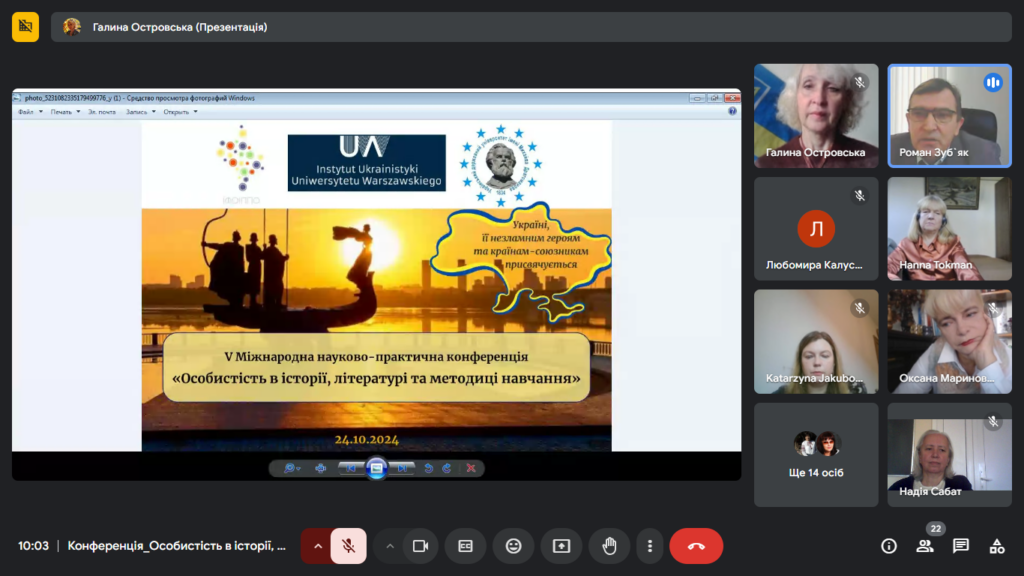The width and height of the screenshot is (1024, 576).
Task: Unmute the microphone
Action: 348,546
